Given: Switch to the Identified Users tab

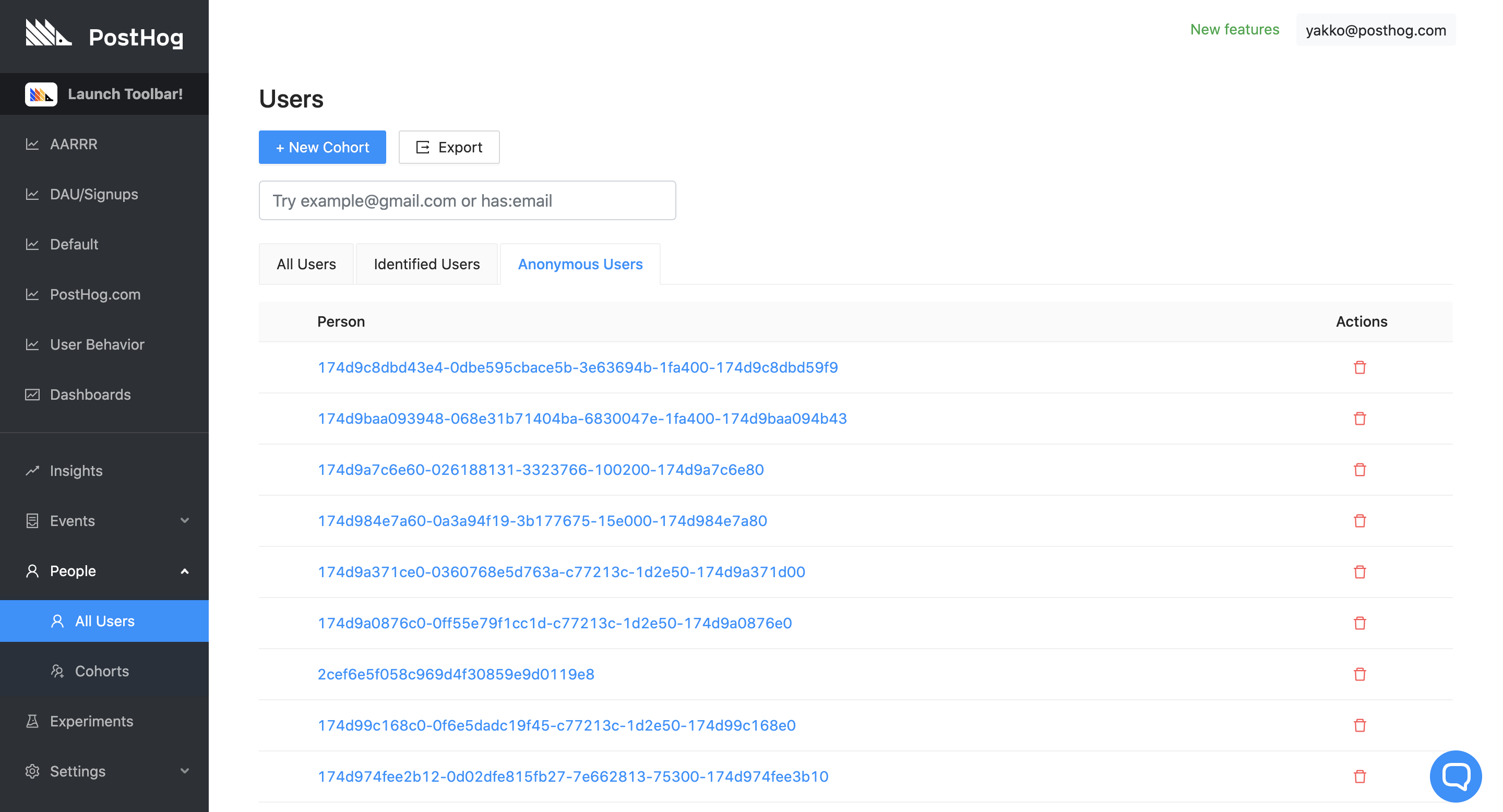Looking at the screenshot, I should coord(426,264).
